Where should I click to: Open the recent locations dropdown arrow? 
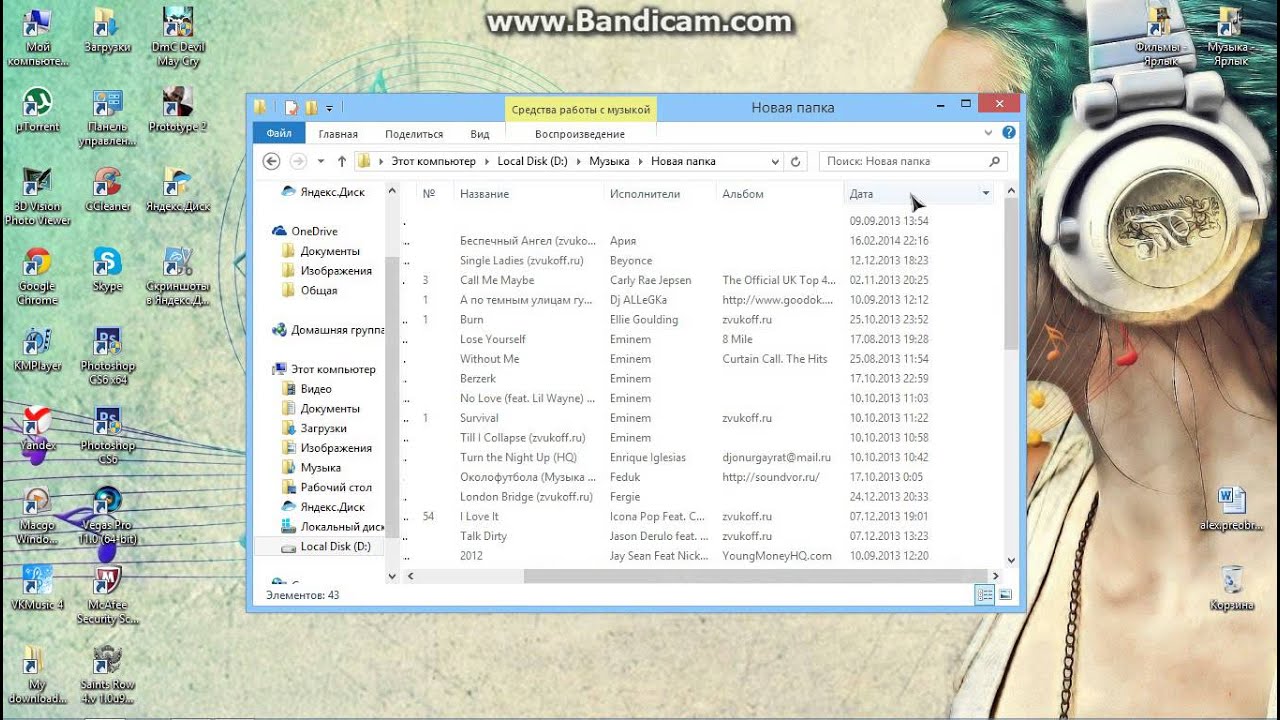[321, 161]
